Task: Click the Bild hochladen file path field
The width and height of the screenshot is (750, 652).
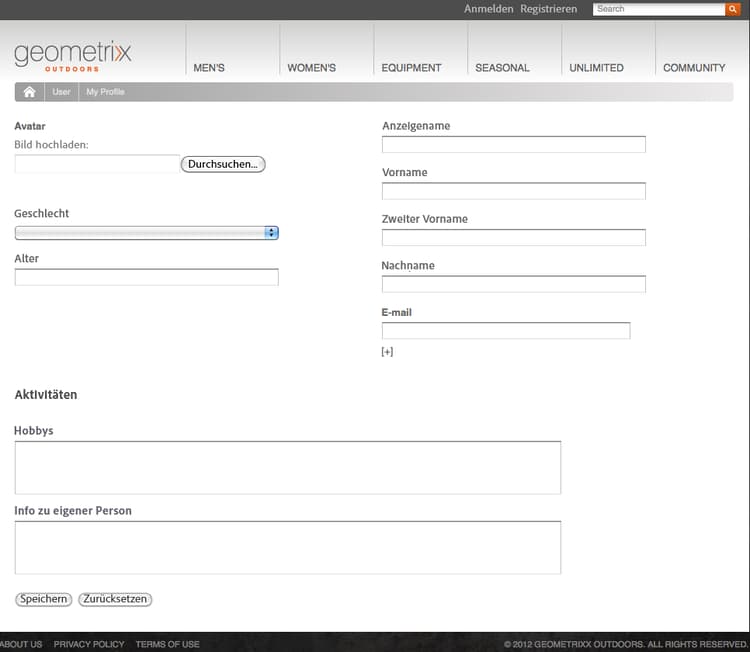Action: click(97, 164)
